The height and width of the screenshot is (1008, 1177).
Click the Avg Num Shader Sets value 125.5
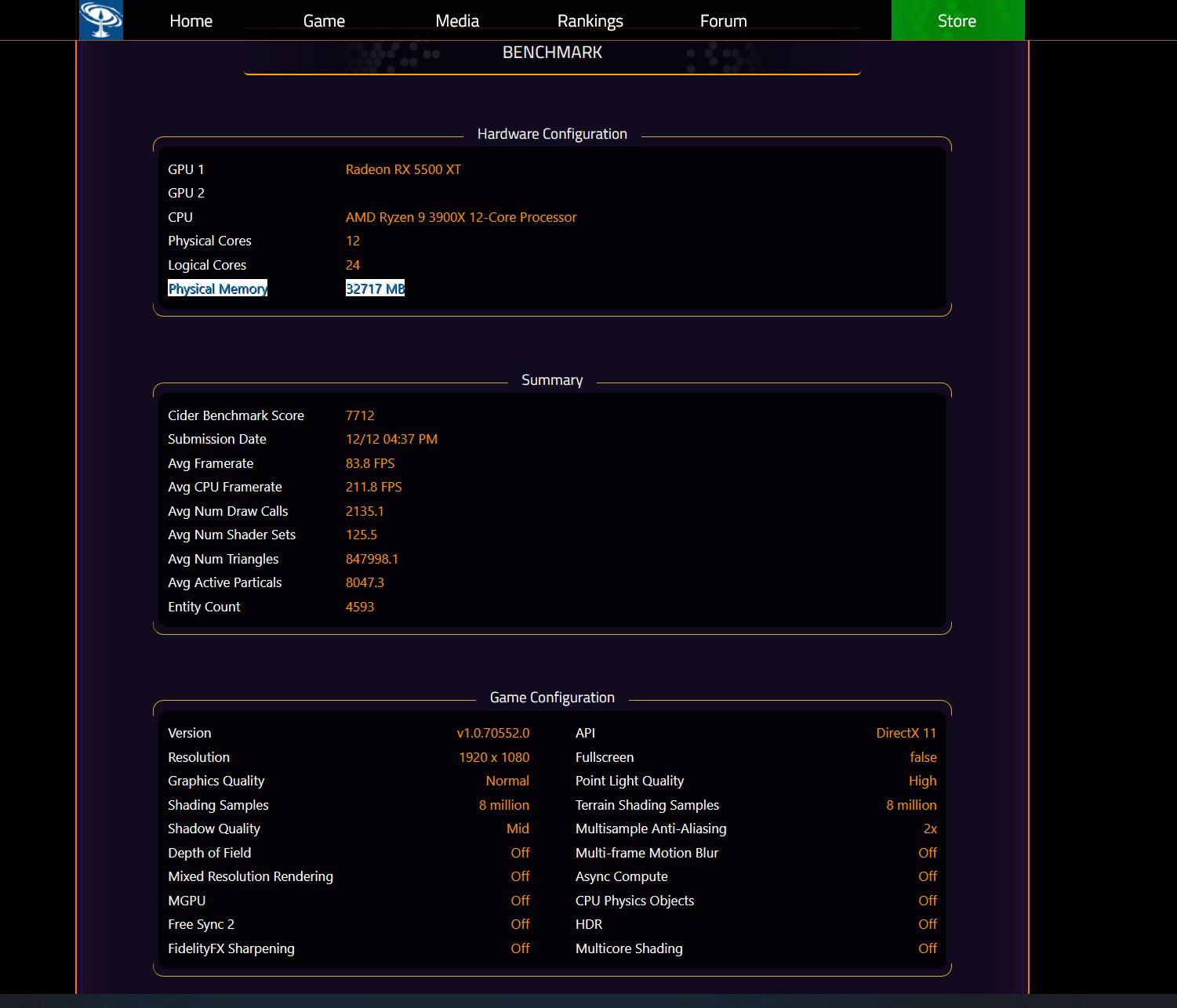(361, 535)
